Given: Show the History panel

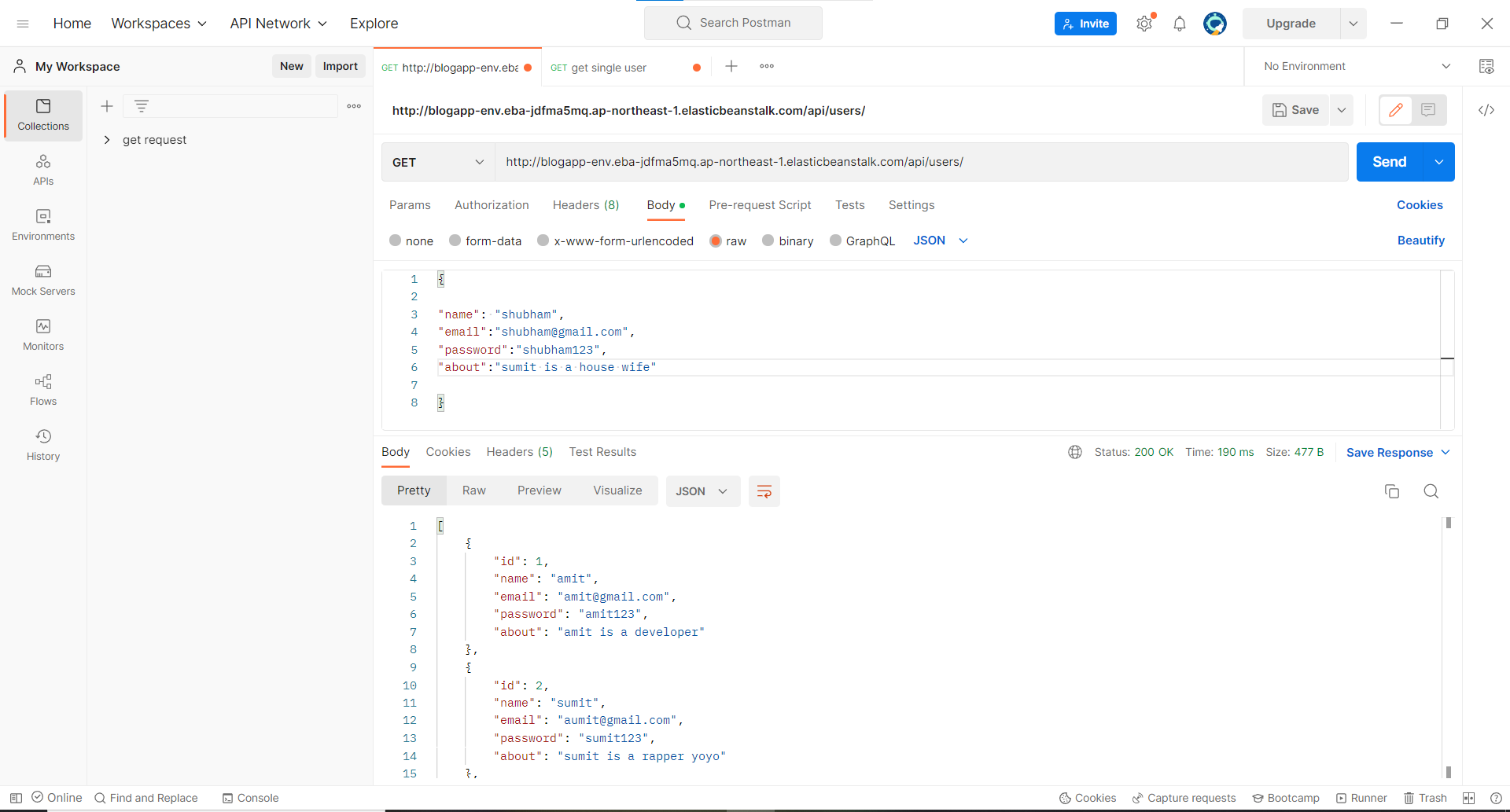Looking at the screenshot, I should [42, 443].
